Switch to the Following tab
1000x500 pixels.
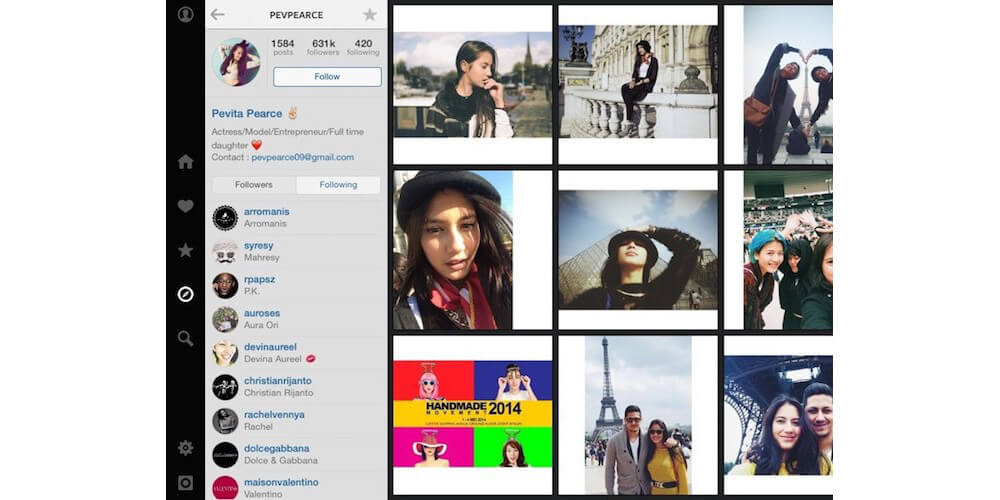338,185
